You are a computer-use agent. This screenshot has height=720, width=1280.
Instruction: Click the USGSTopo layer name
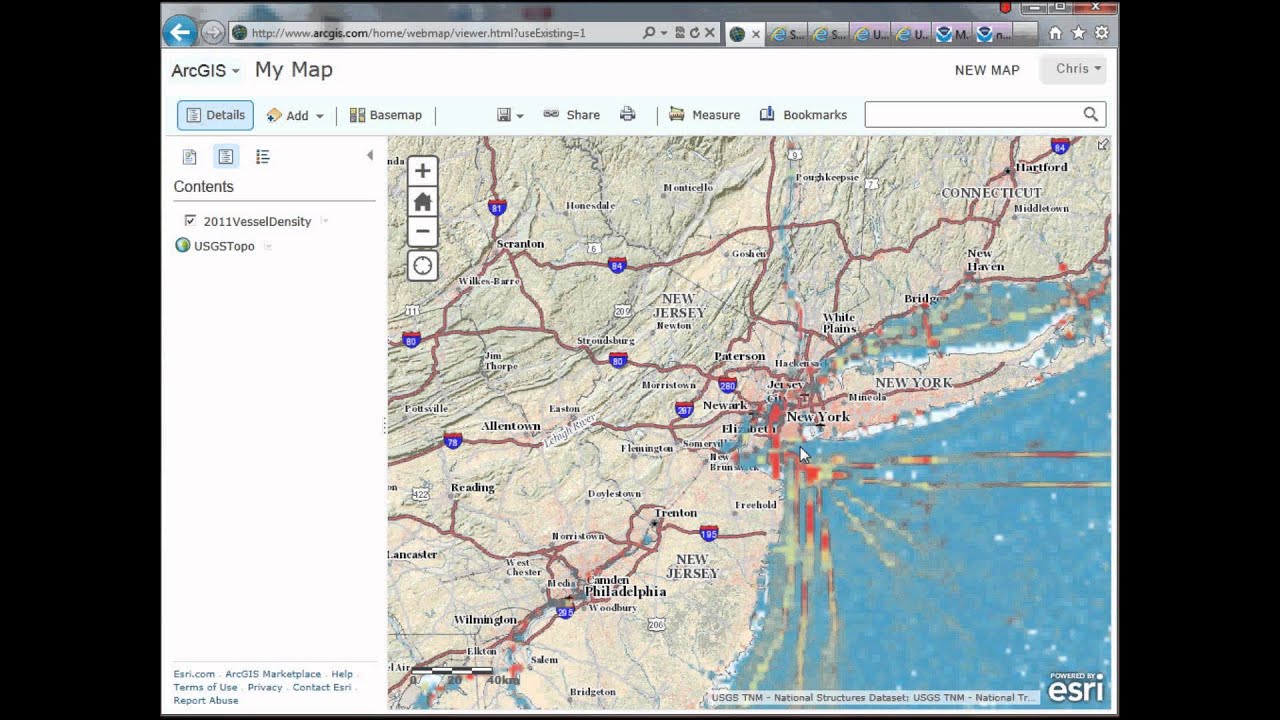coord(224,246)
